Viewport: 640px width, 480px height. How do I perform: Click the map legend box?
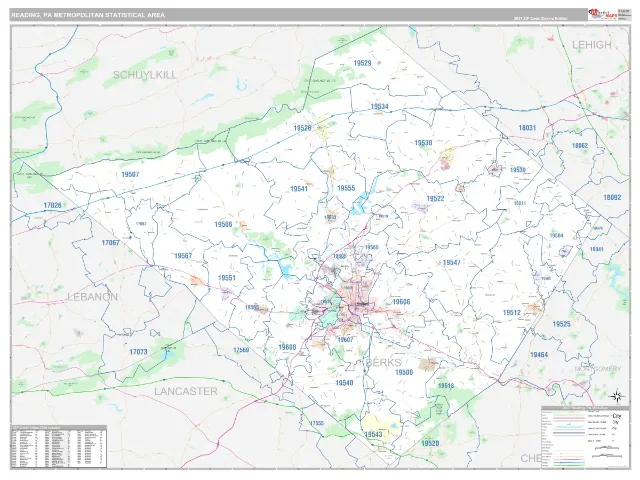pyautogui.click(x=585, y=437)
